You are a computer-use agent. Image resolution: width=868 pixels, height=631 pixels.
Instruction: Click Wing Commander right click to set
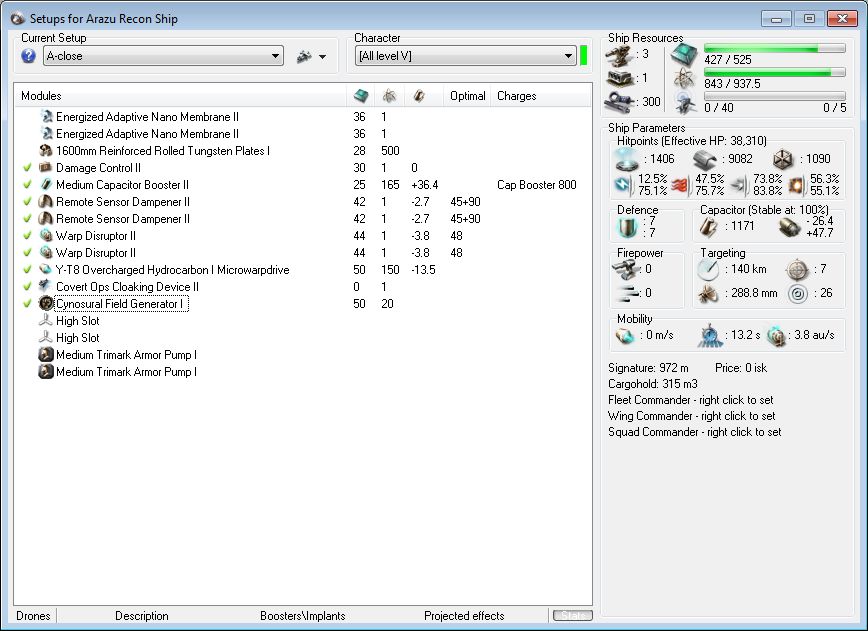(691, 416)
